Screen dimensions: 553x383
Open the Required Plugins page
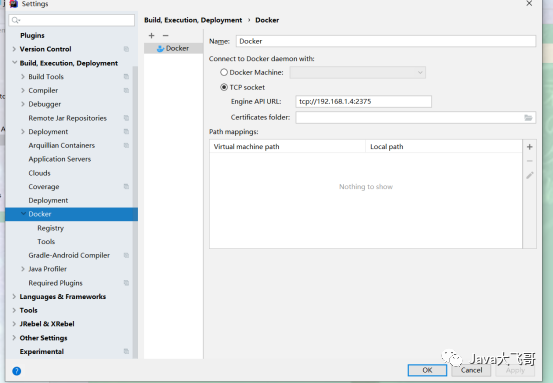(55, 283)
